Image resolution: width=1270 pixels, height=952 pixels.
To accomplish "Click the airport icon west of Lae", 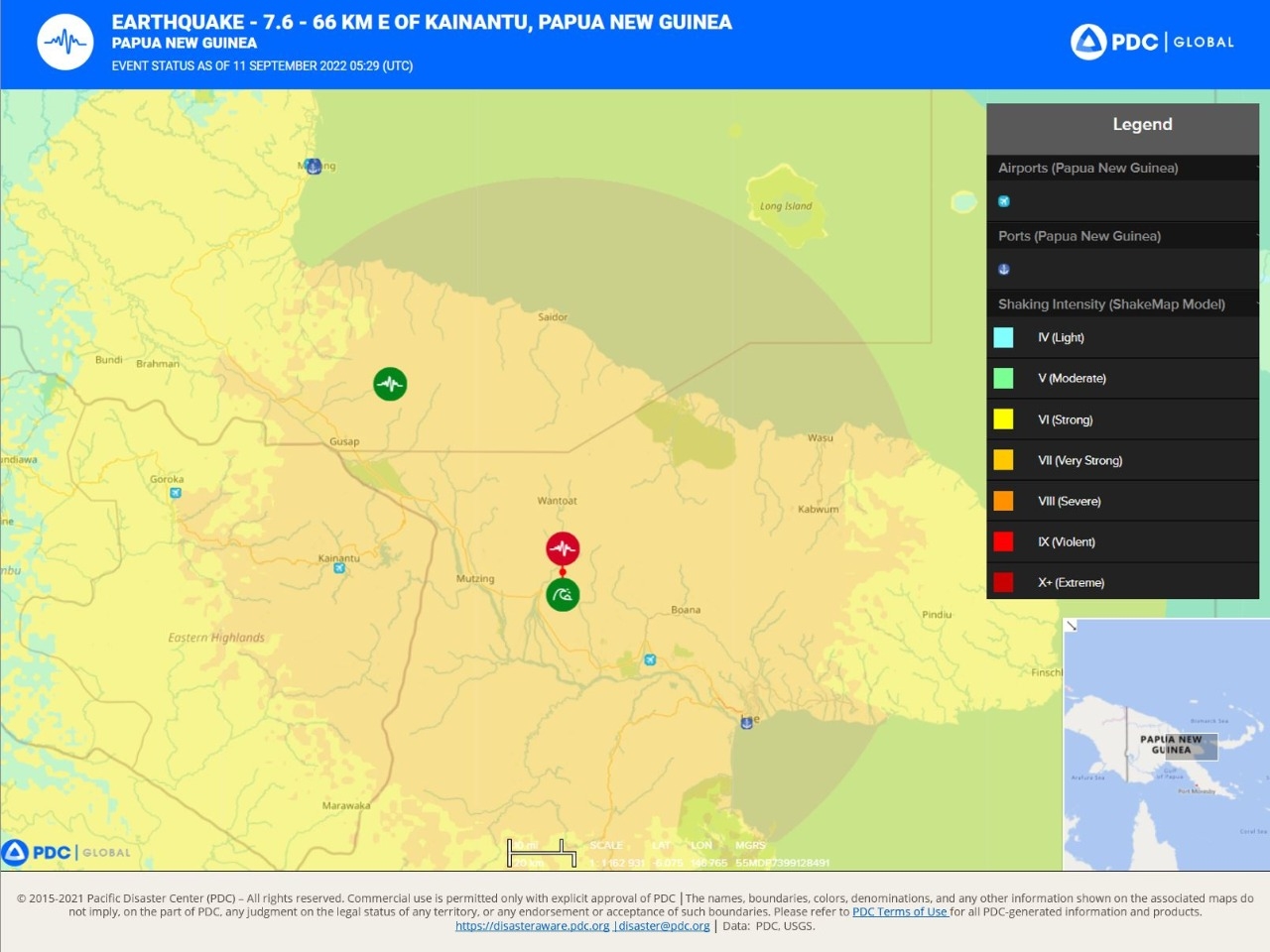I will coord(650,659).
